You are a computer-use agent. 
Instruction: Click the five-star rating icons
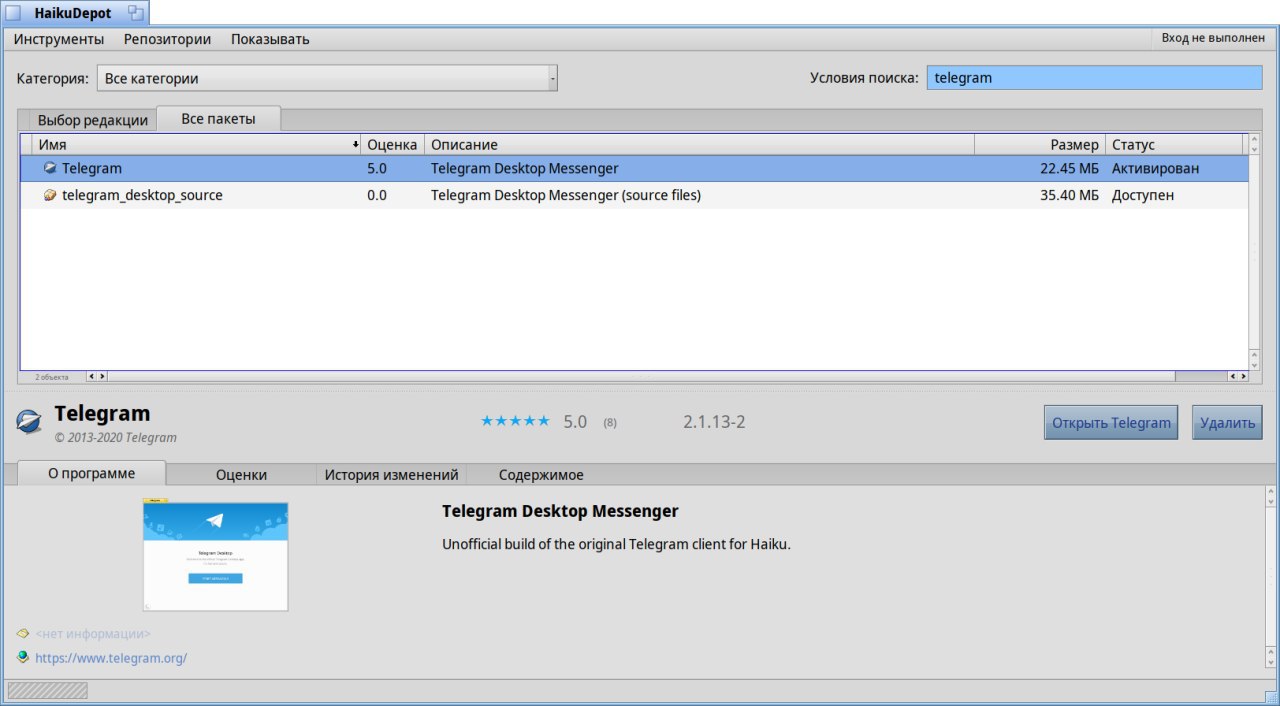[x=515, y=421]
